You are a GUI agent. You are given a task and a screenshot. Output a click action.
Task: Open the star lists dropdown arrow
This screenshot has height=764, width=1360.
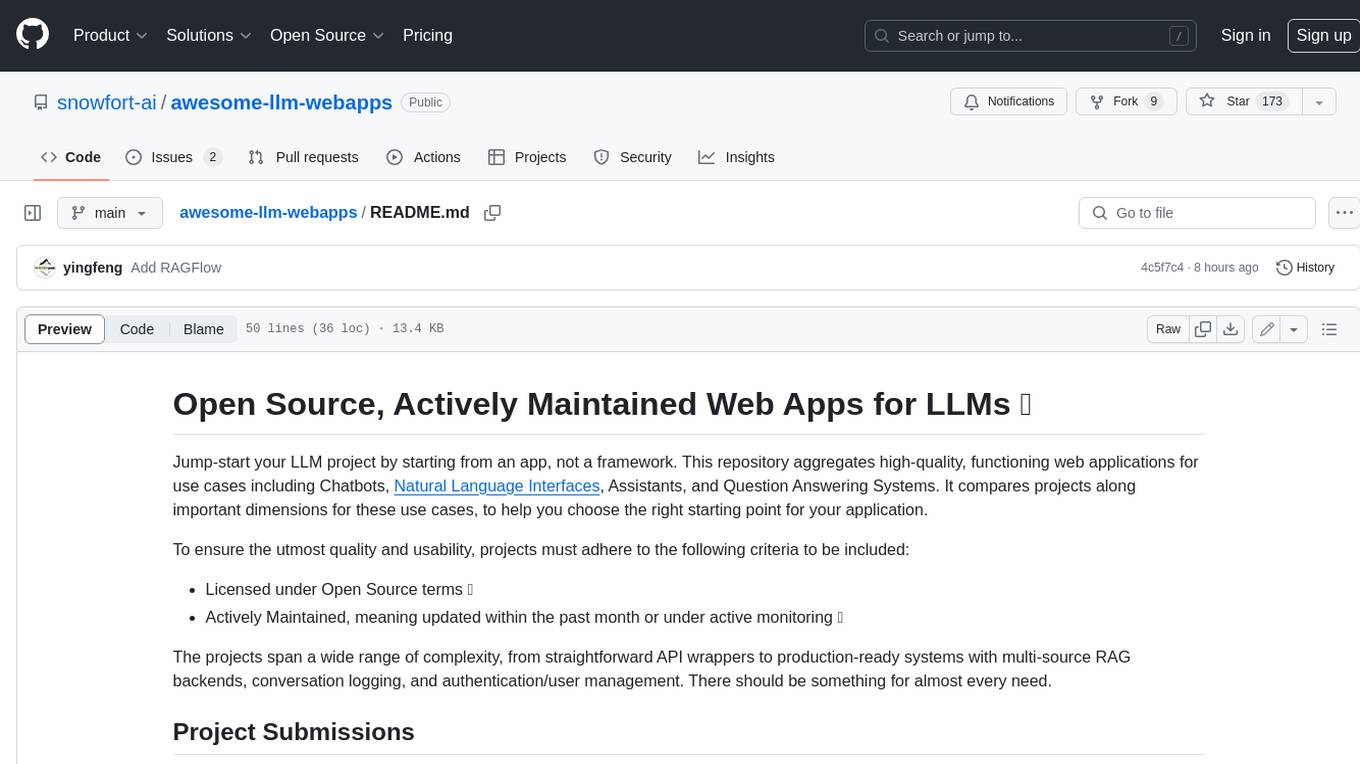(x=1319, y=102)
